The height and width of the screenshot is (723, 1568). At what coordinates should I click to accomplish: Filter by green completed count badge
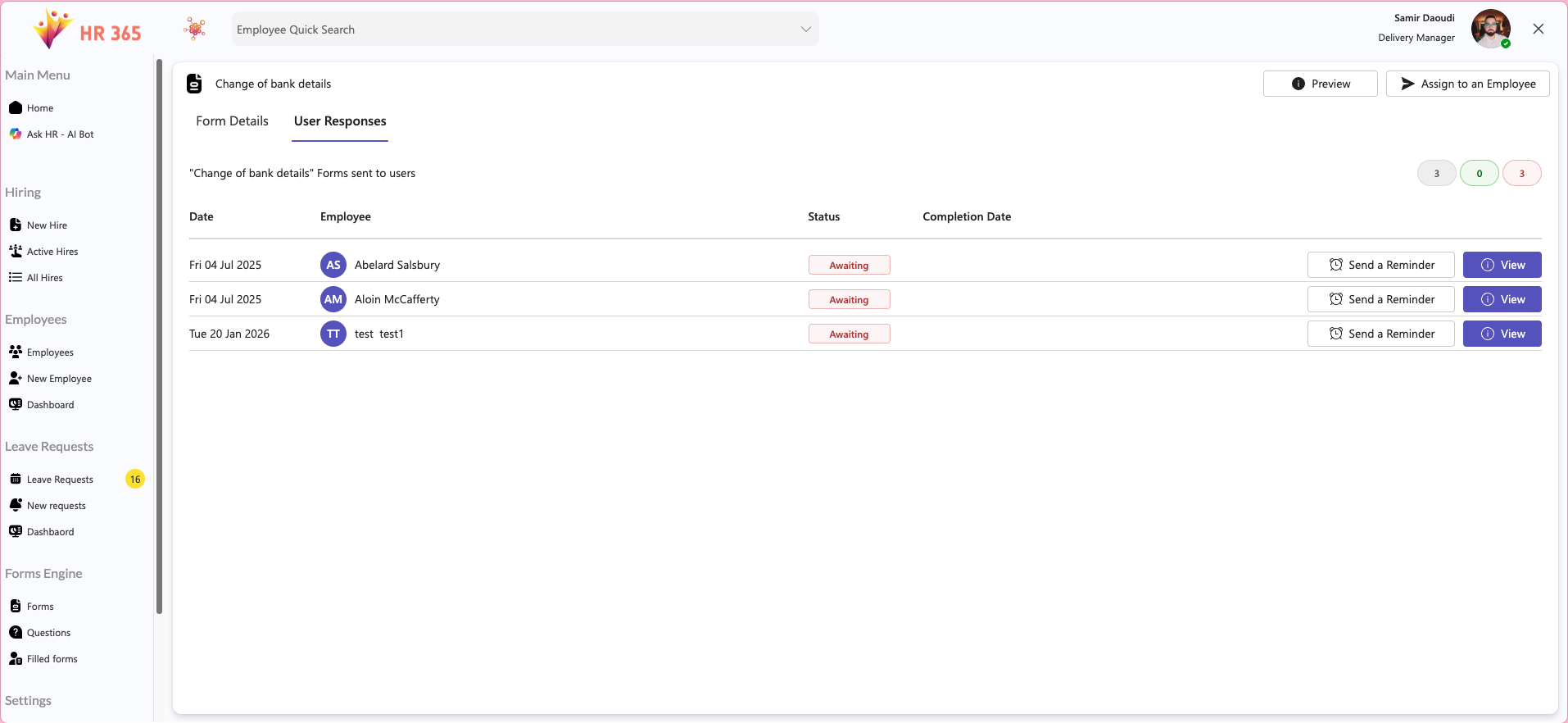(x=1479, y=173)
